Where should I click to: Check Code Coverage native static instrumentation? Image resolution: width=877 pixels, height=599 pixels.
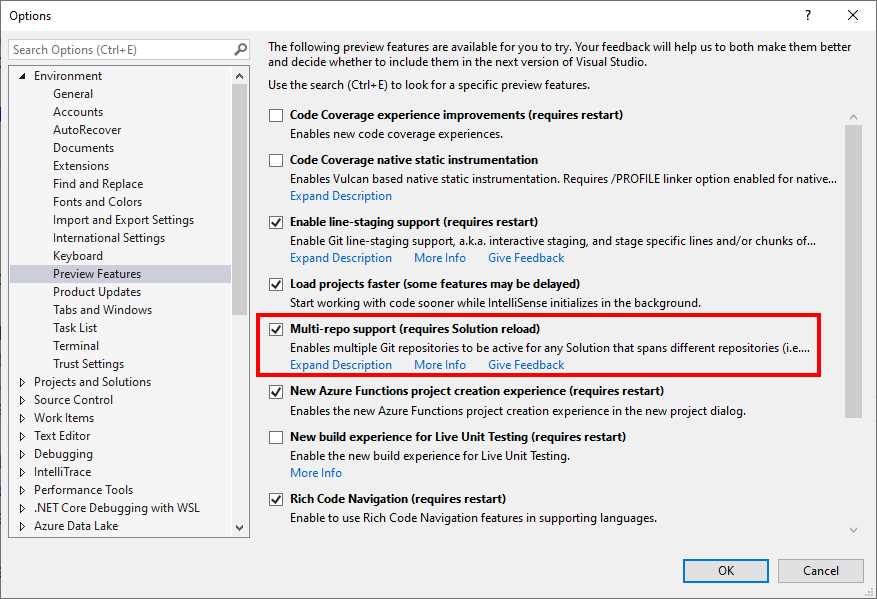click(x=276, y=160)
